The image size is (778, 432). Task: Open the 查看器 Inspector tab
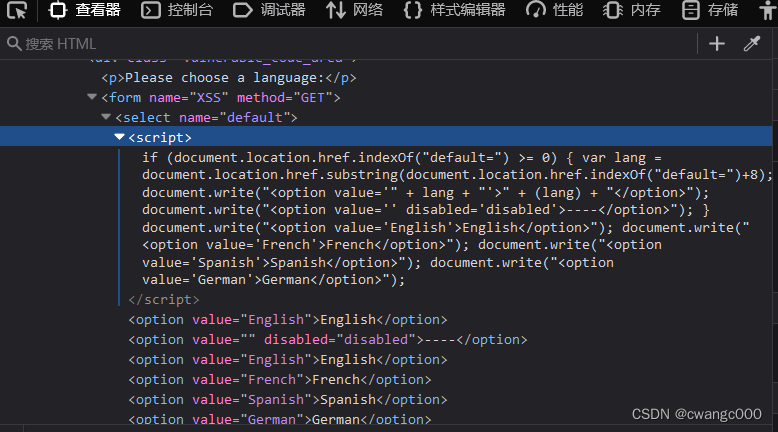pyautogui.click(x=84, y=10)
